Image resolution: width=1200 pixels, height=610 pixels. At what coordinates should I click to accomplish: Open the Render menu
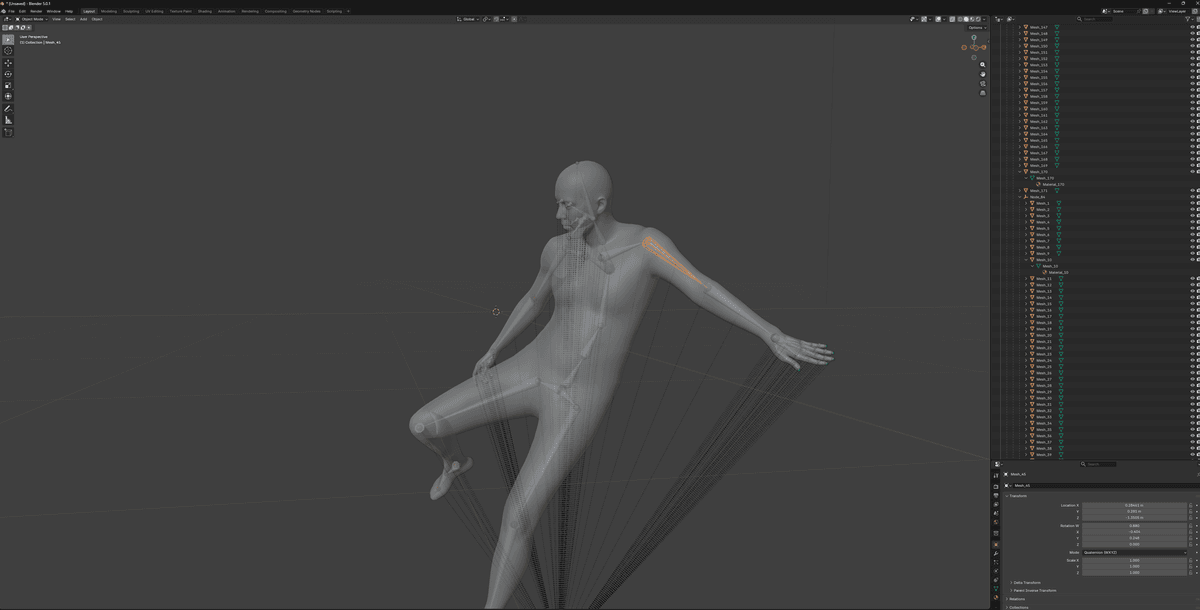(x=36, y=11)
